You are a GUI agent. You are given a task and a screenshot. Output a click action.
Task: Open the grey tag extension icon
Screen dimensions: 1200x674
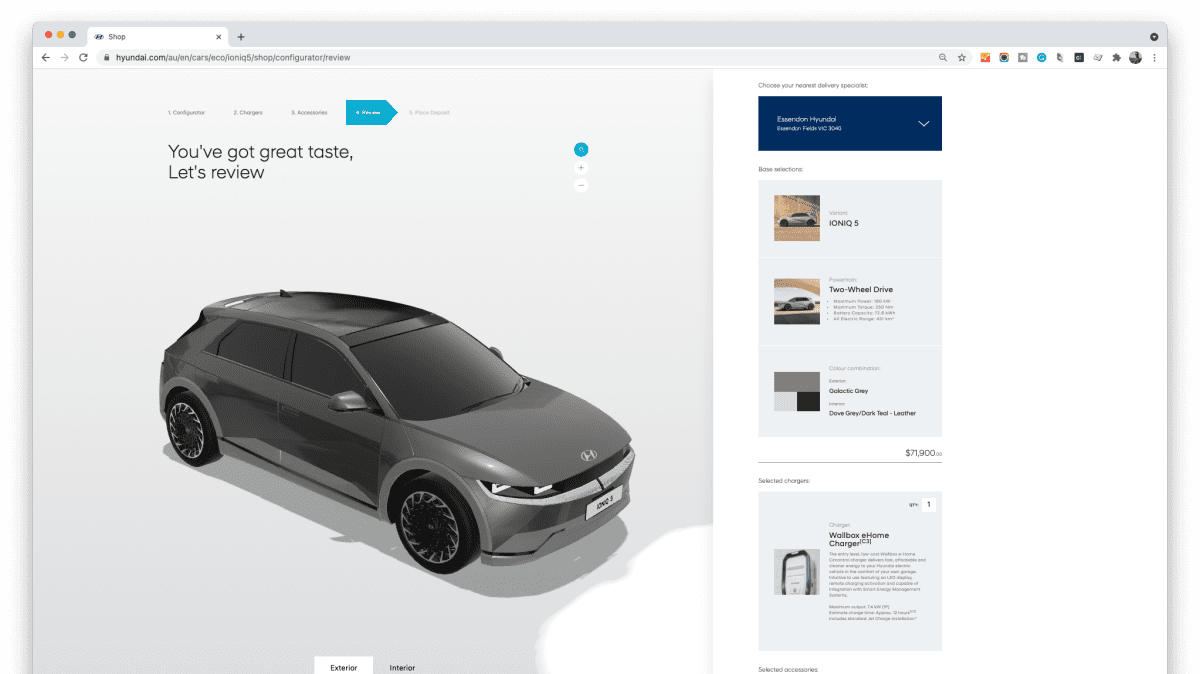point(1023,58)
